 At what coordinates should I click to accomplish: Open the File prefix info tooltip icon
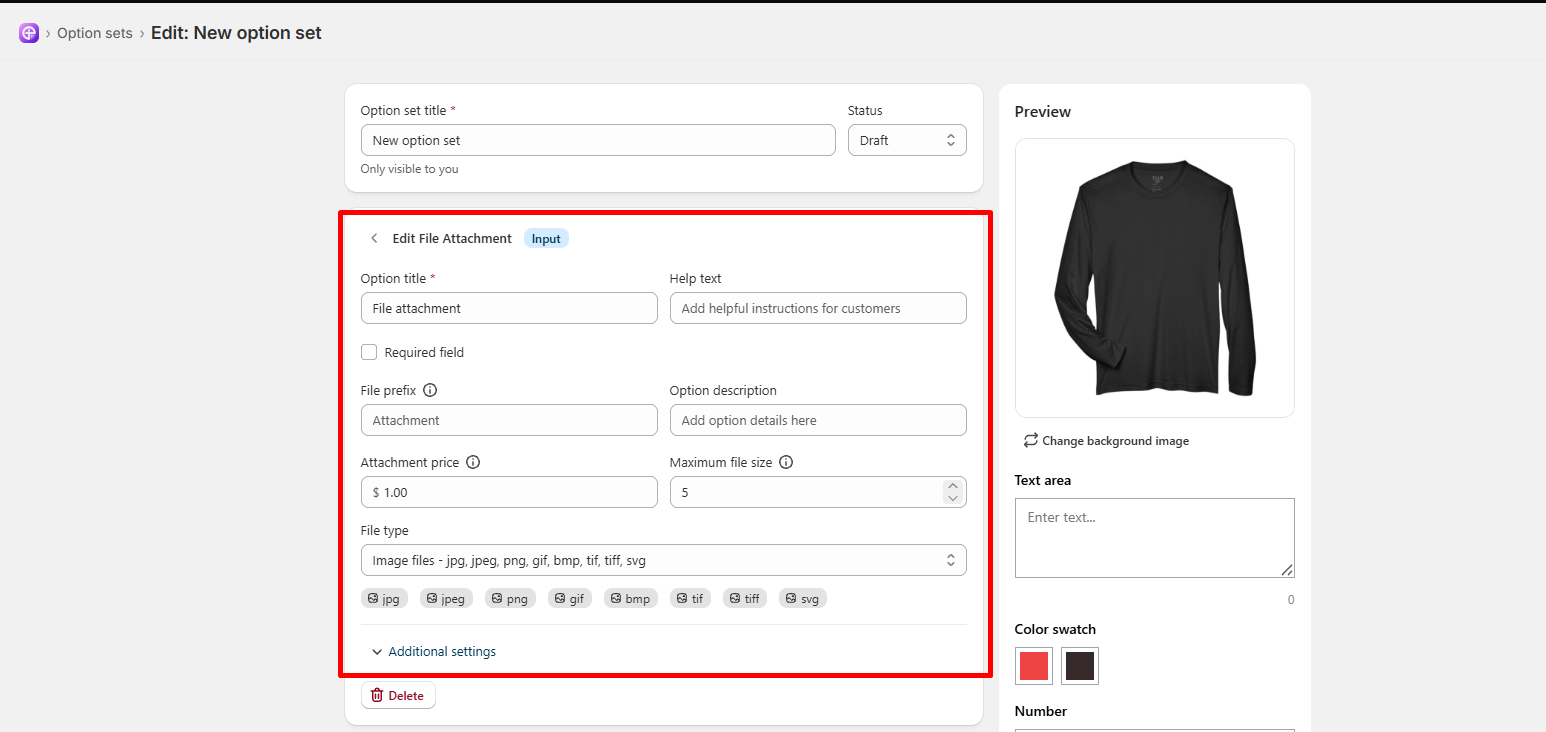[x=430, y=391]
